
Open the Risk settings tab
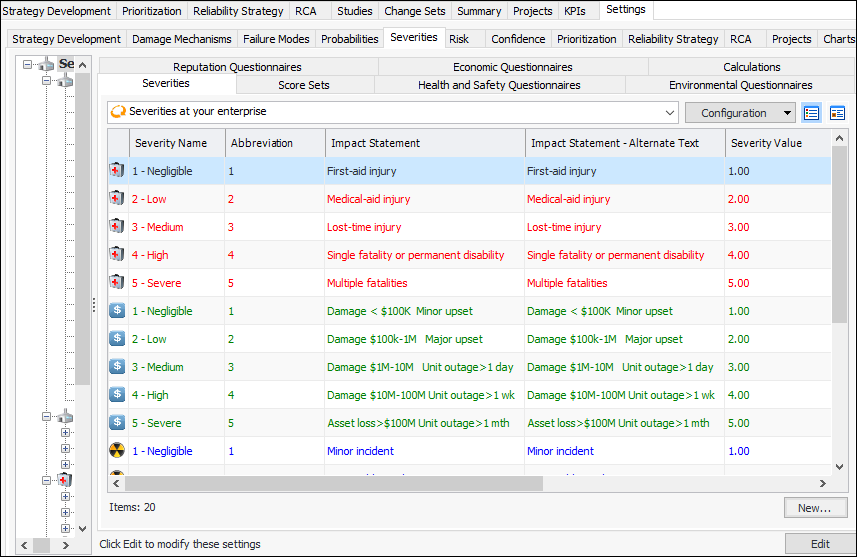(459, 39)
